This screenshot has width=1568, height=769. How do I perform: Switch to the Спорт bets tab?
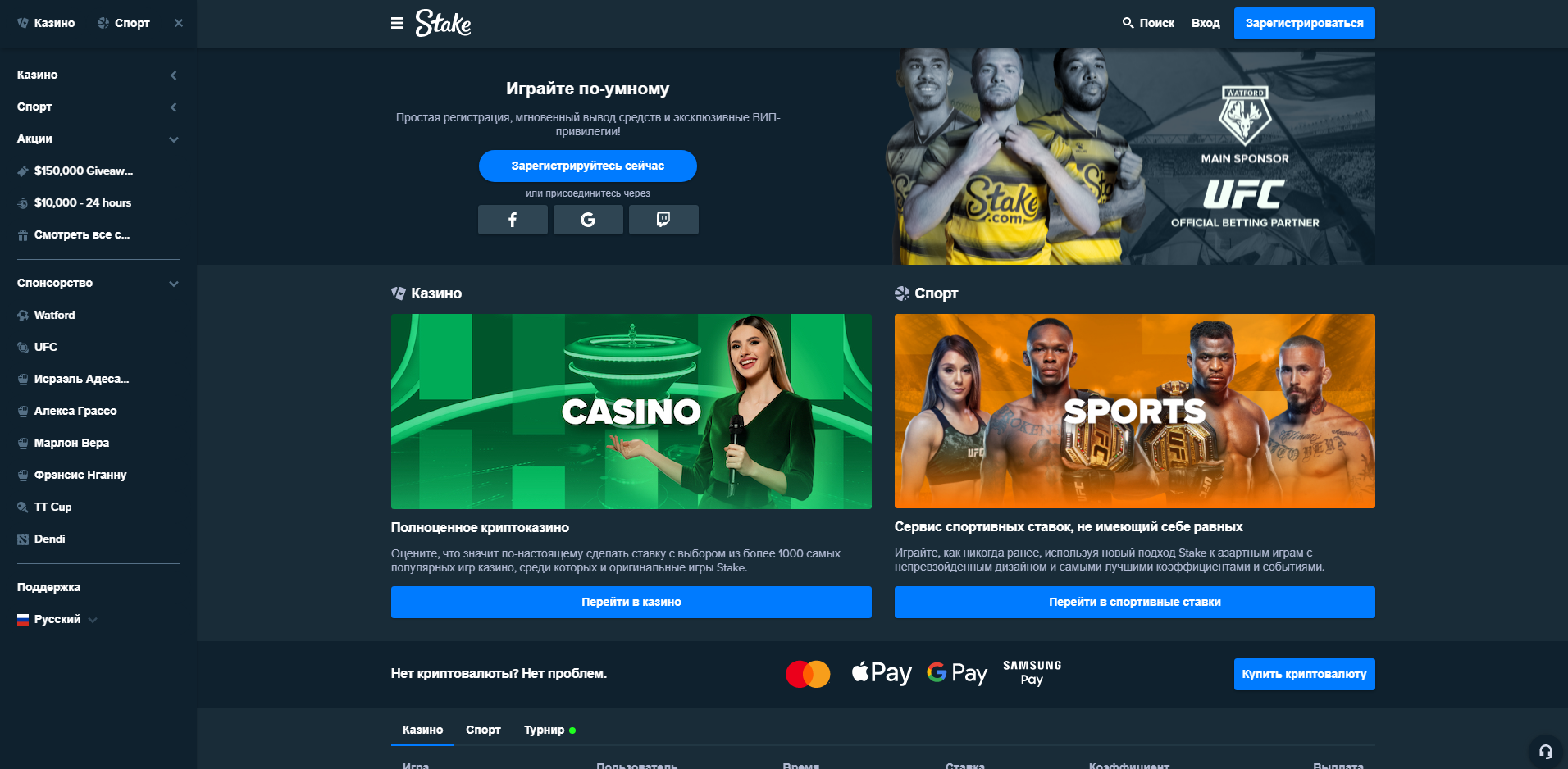tap(483, 730)
